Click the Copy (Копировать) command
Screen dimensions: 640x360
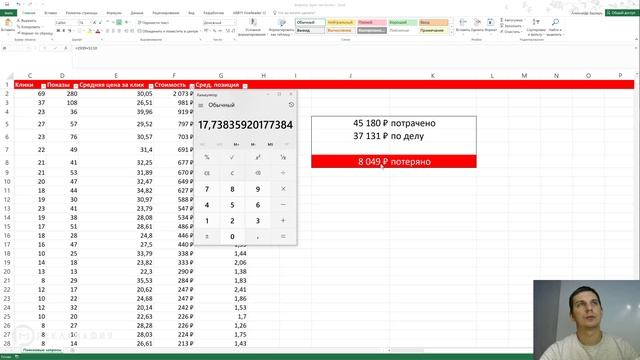click(x=29, y=27)
